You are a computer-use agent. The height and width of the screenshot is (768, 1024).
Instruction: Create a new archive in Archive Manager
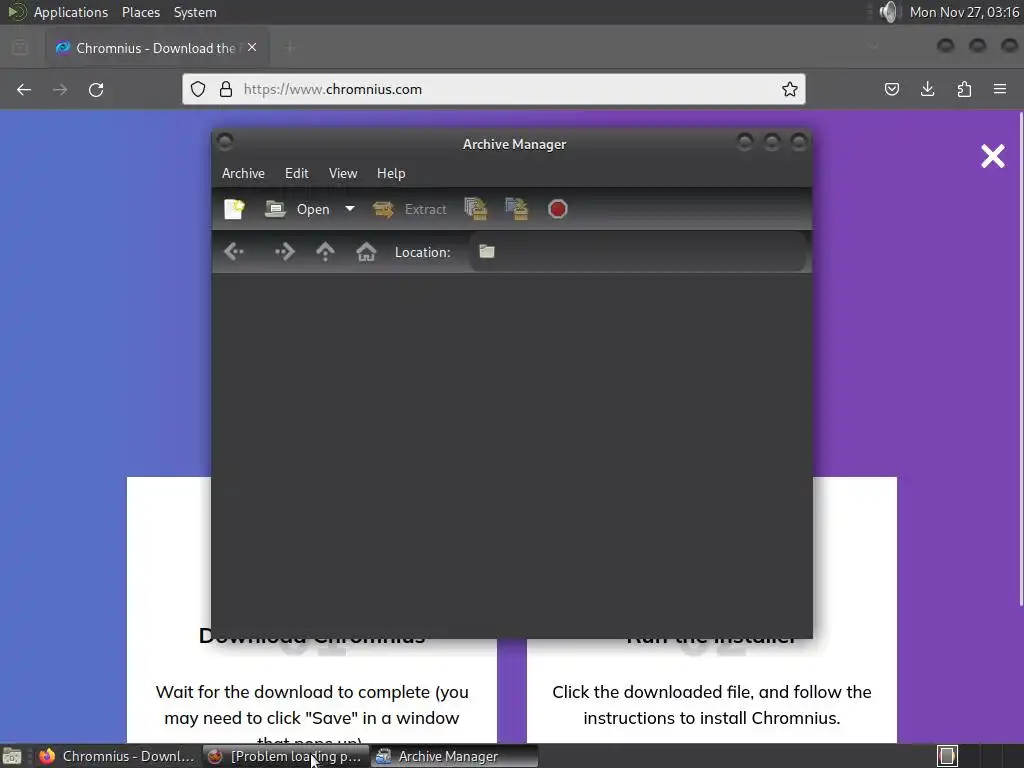(x=234, y=210)
